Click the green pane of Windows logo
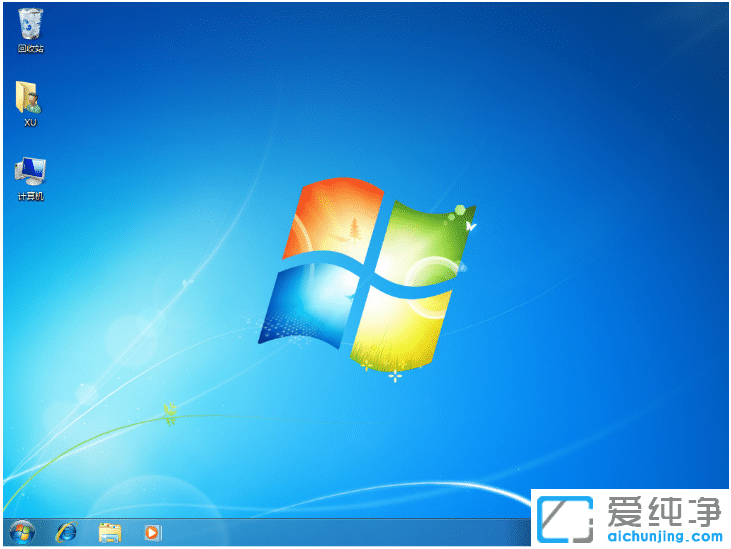This screenshot has height=549, width=731. (424, 236)
